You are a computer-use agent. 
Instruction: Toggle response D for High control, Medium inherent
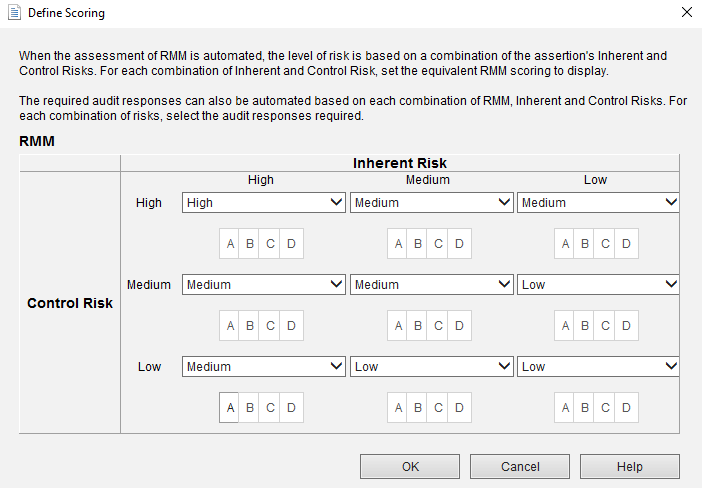click(x=459, y=243)
